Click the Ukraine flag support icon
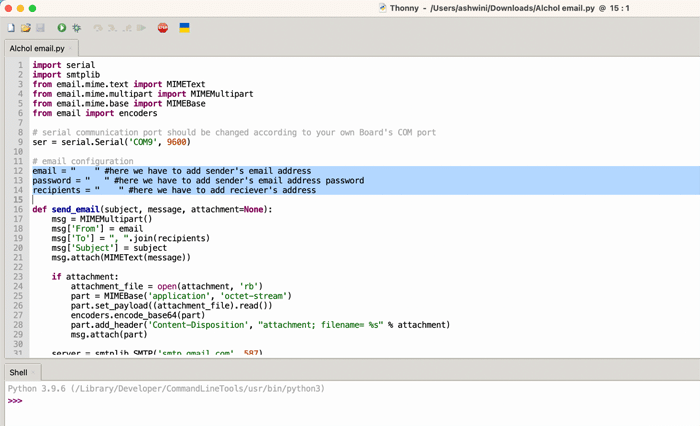 coord(184,28)
